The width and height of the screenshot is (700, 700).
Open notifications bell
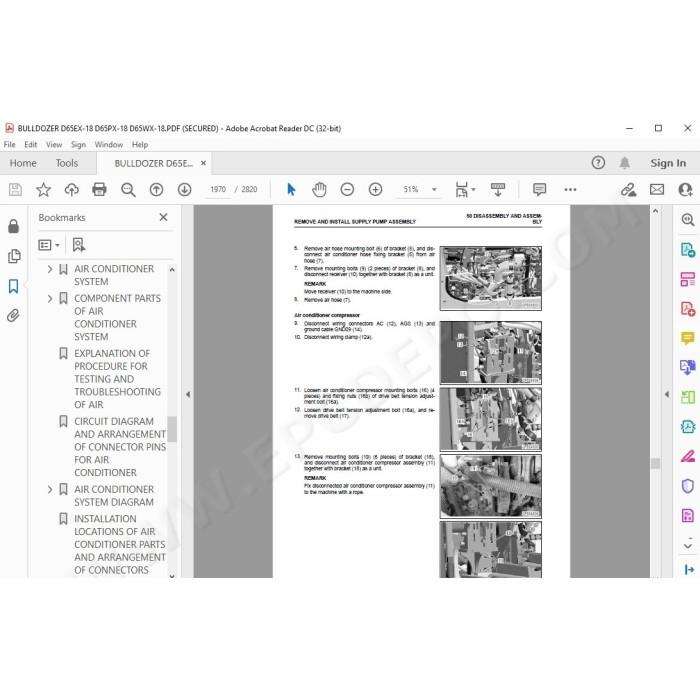(625, 163)
